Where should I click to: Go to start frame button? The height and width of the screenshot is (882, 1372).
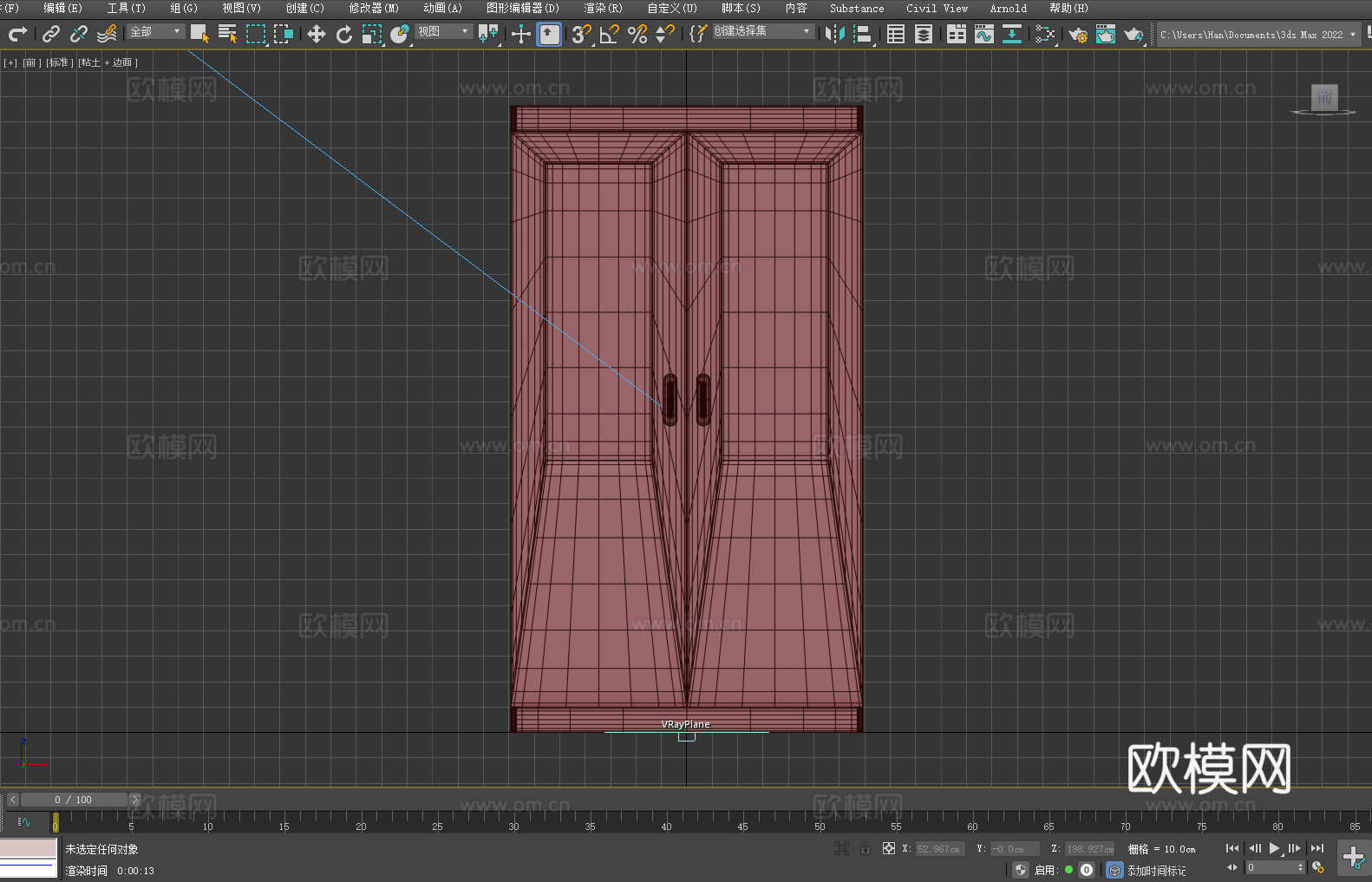pos(1232,848)
